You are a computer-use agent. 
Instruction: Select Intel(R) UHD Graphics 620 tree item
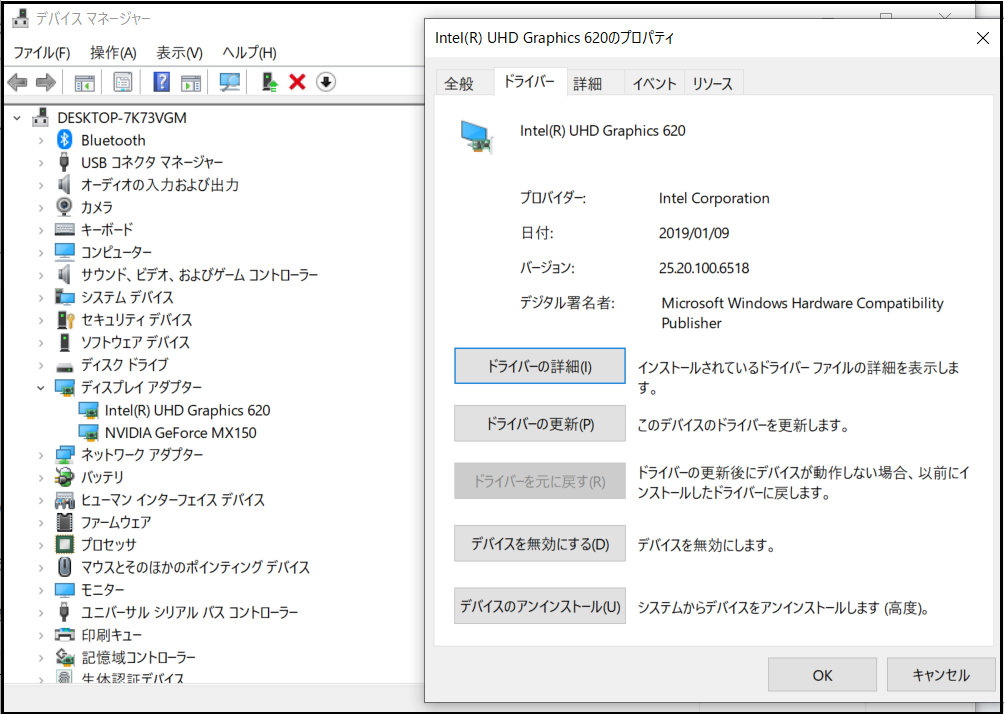pos(188,410)
